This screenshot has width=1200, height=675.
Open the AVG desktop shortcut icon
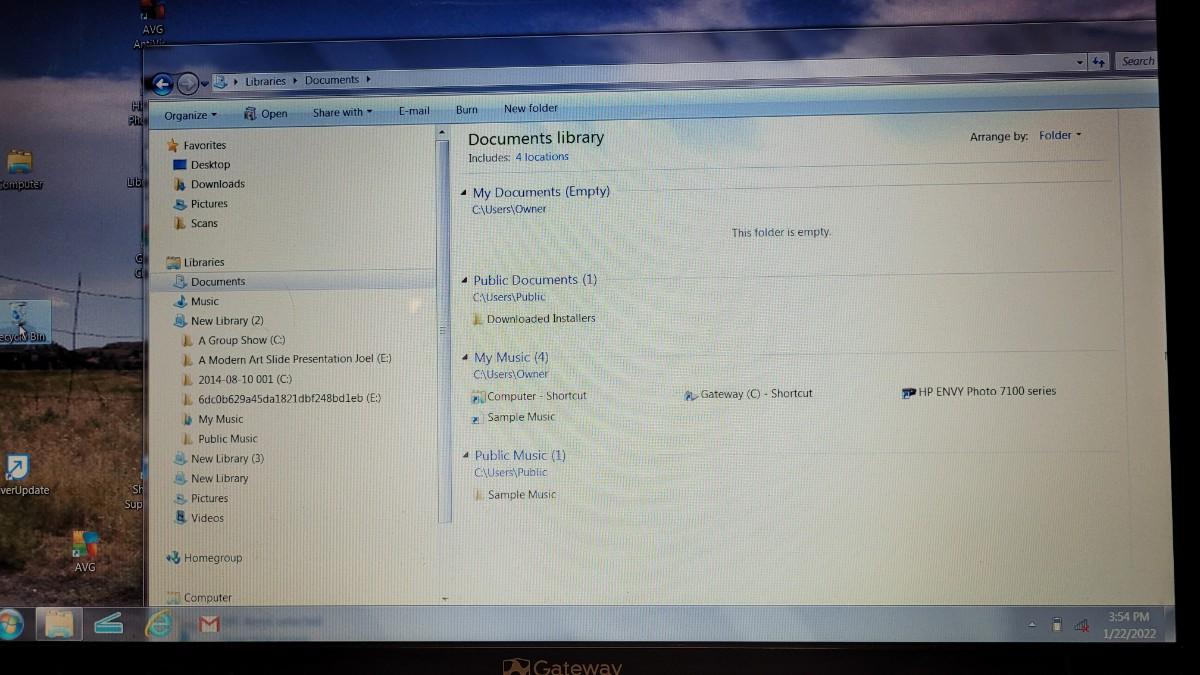(x=85, y=550)
